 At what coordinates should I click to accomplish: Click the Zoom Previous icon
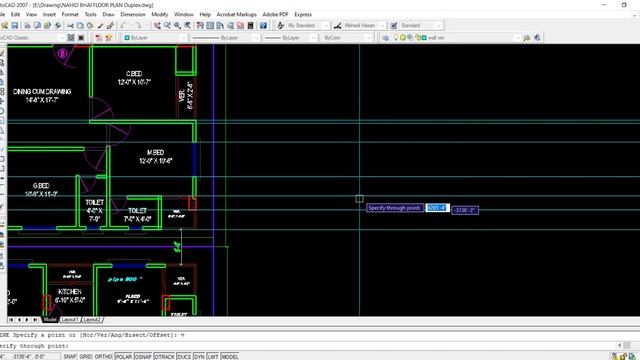(187, 25)
